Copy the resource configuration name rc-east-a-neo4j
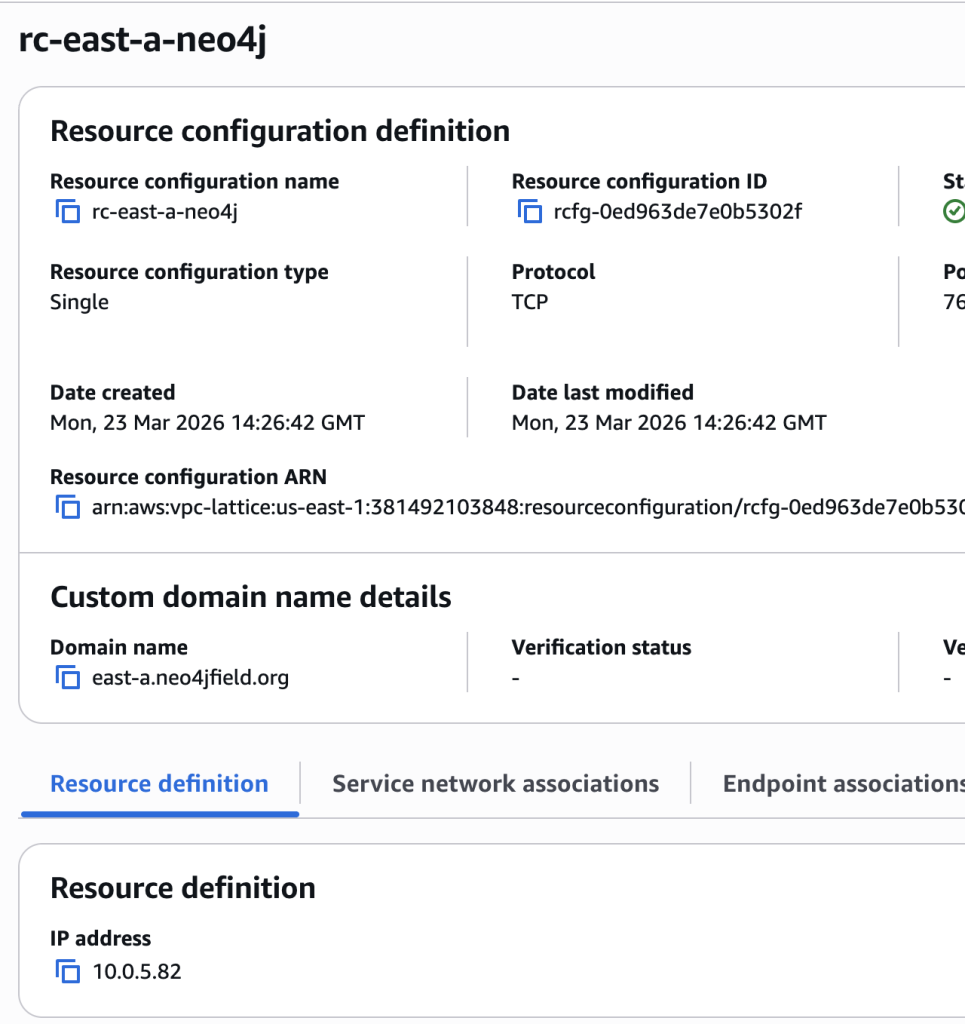The width and height of the screenshot is (965, 1024). pos(67,212)
